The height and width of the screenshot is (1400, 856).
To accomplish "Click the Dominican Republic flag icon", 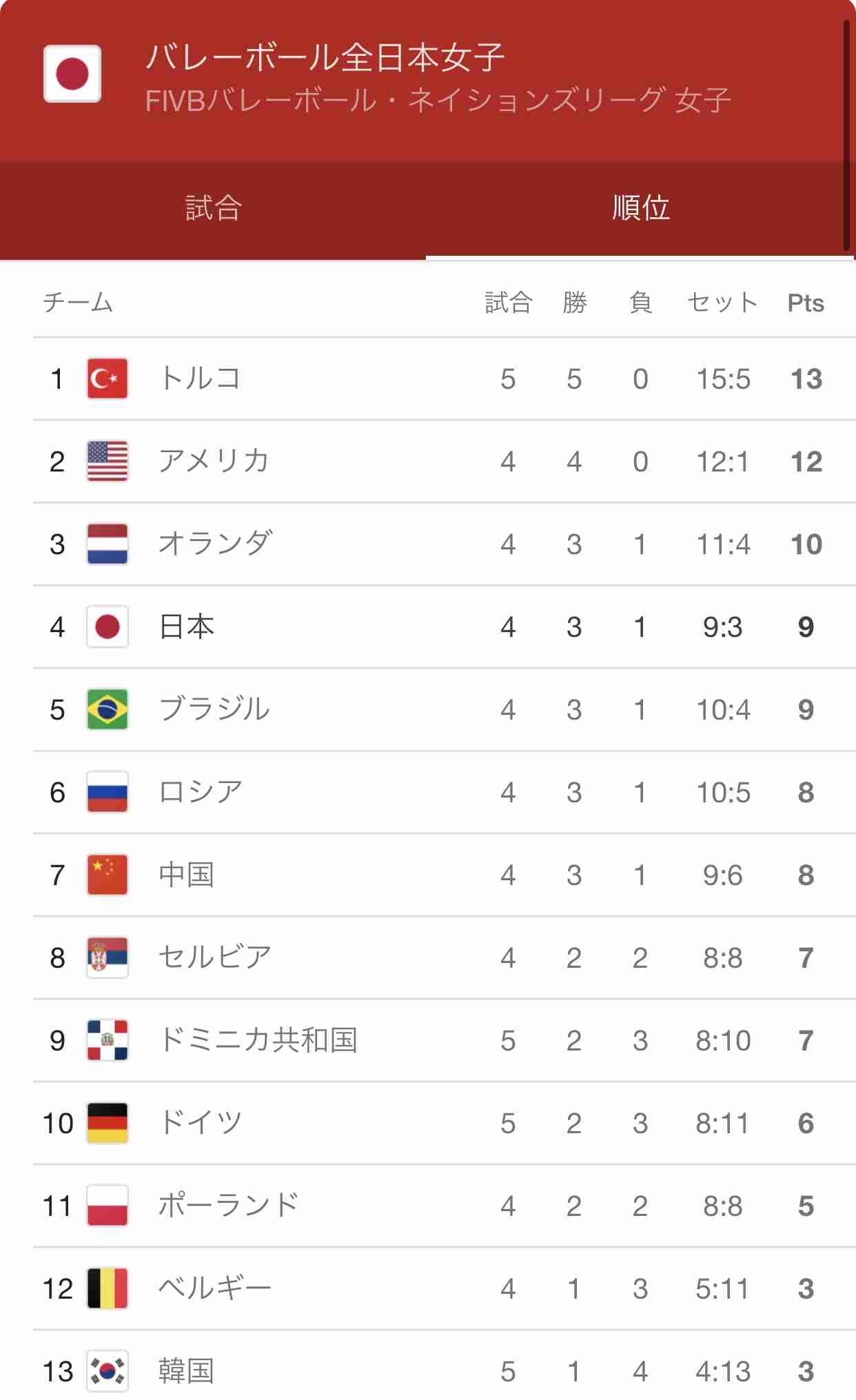I will click(x=108, y=1040).
